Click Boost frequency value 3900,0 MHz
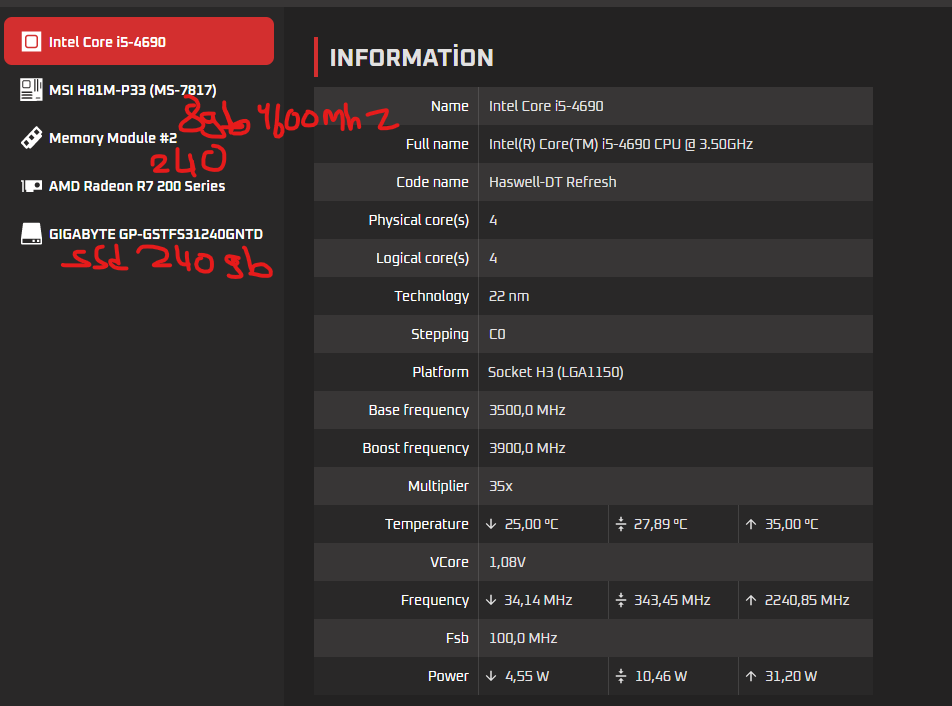This screenshot has width=952, height=706. [527, 448]
